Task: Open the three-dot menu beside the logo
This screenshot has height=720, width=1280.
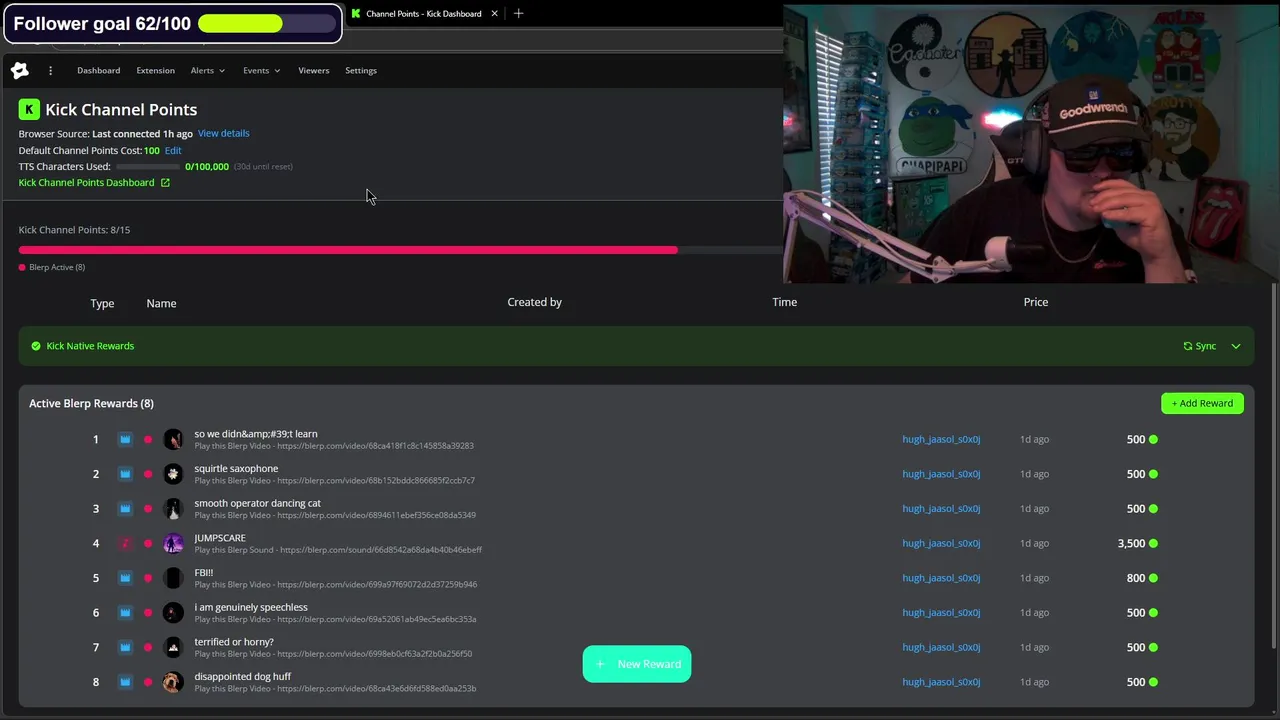Action: point(50,70)
